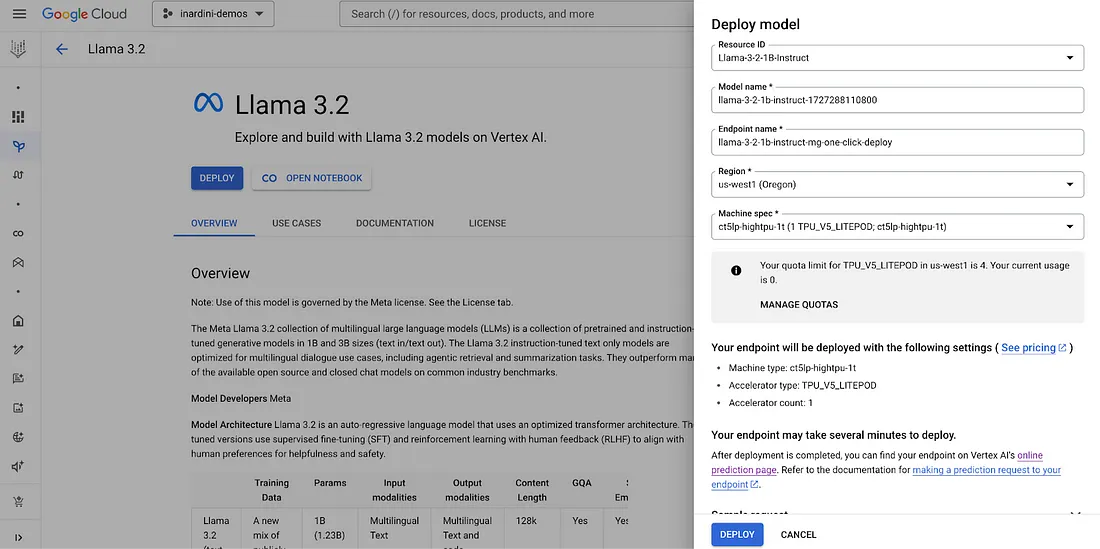Click the Vertex AI logo icon in sidebar
The image size is (1100, 549).
(19, 50)
